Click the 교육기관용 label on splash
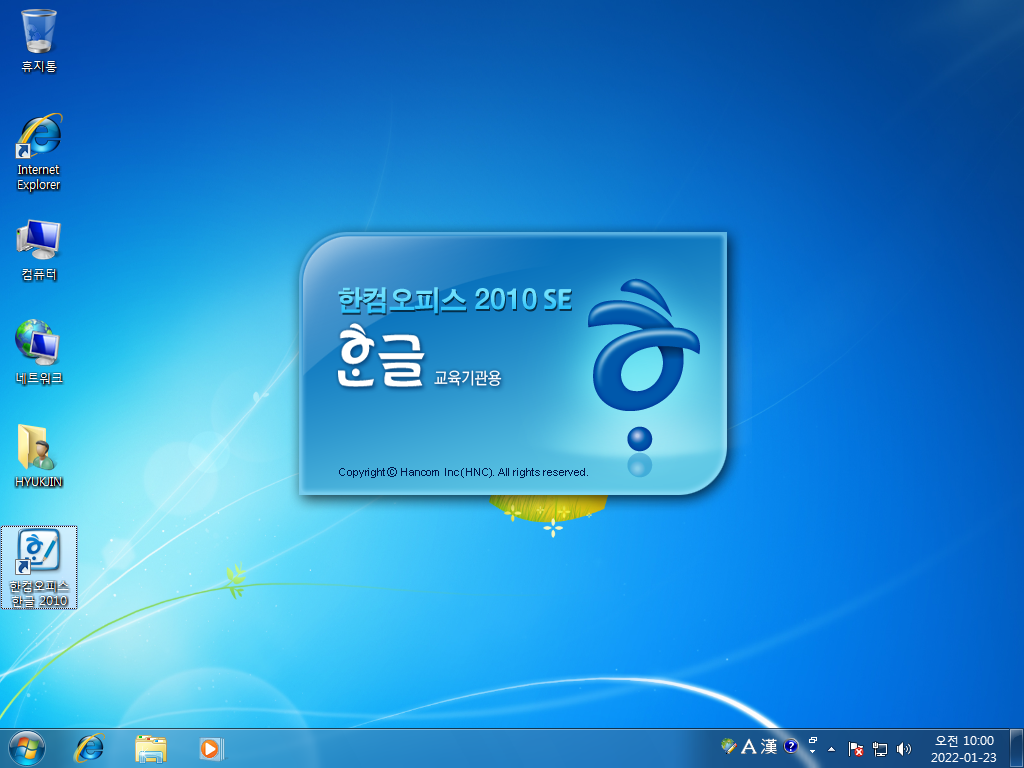 (x=468, y=378)
